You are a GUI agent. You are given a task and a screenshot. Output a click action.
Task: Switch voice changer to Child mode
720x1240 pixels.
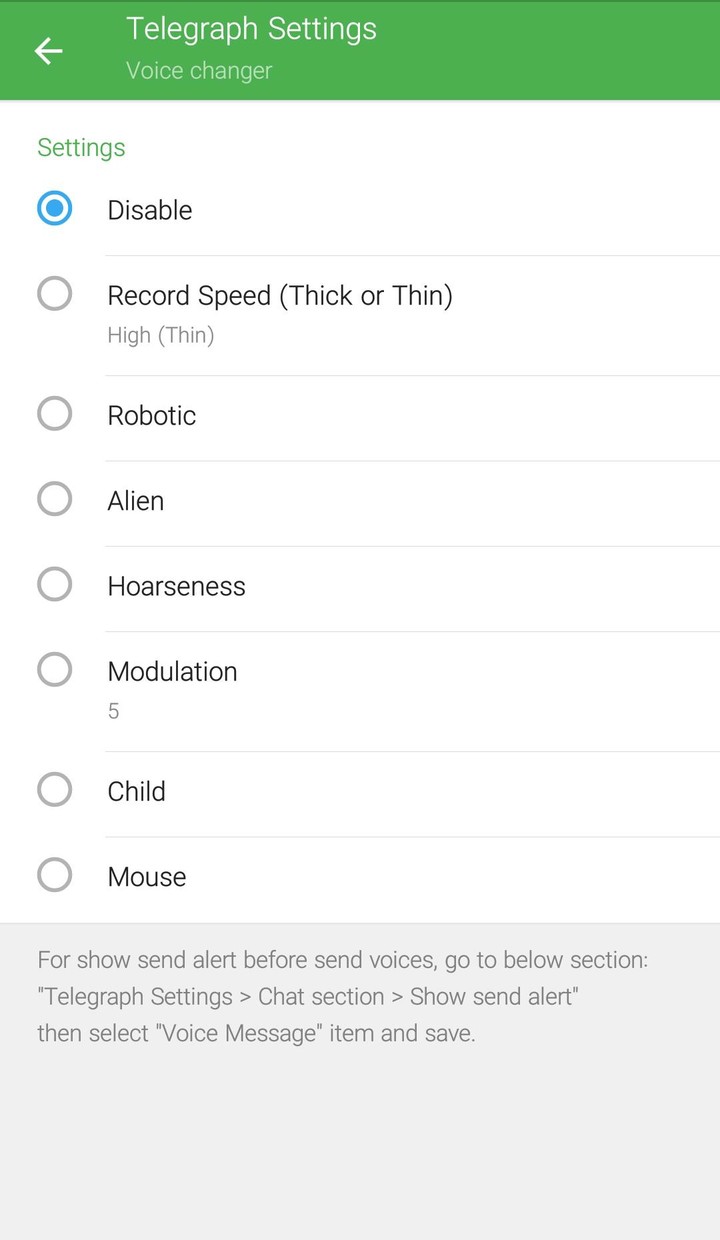coord(55,789)
